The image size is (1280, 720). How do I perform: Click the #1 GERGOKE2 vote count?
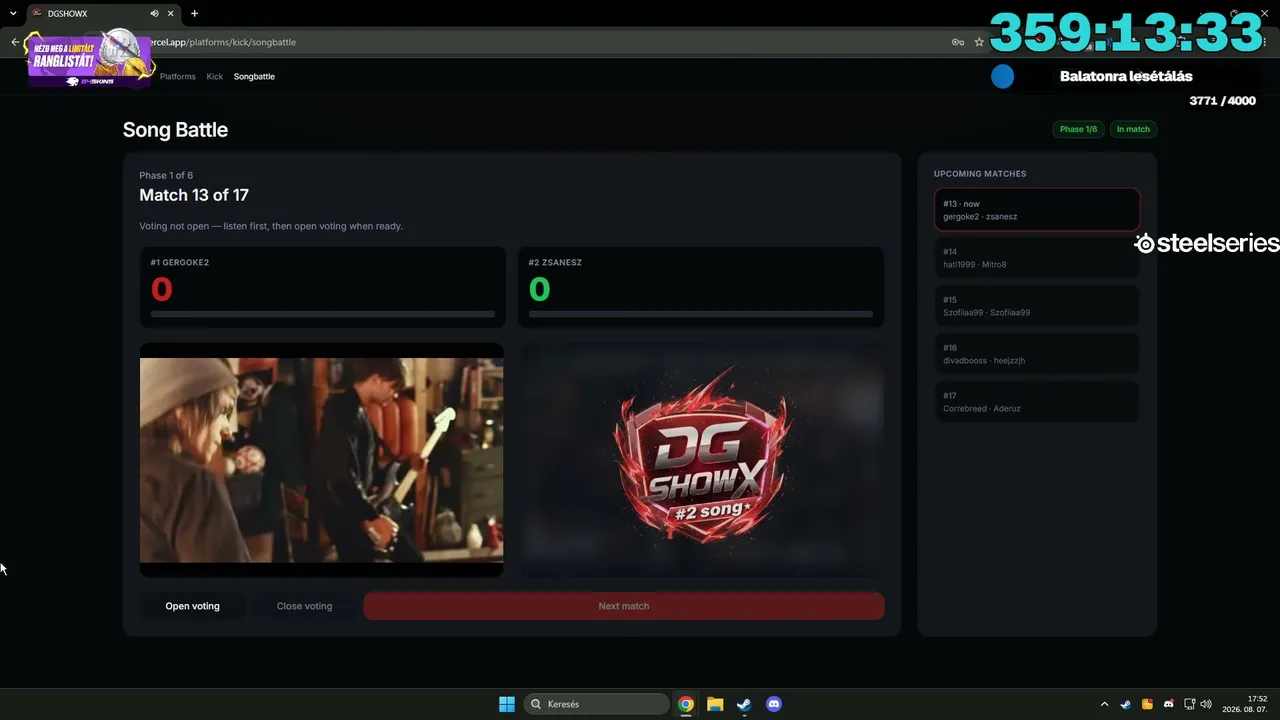(161, 289)
